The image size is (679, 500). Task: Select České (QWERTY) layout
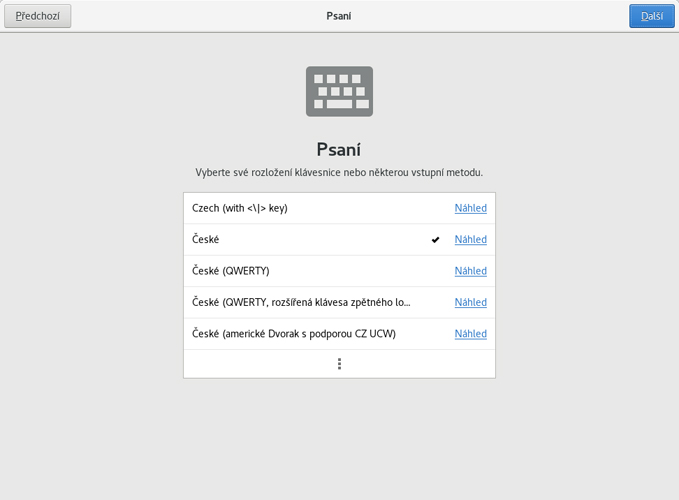pos(339,271)
